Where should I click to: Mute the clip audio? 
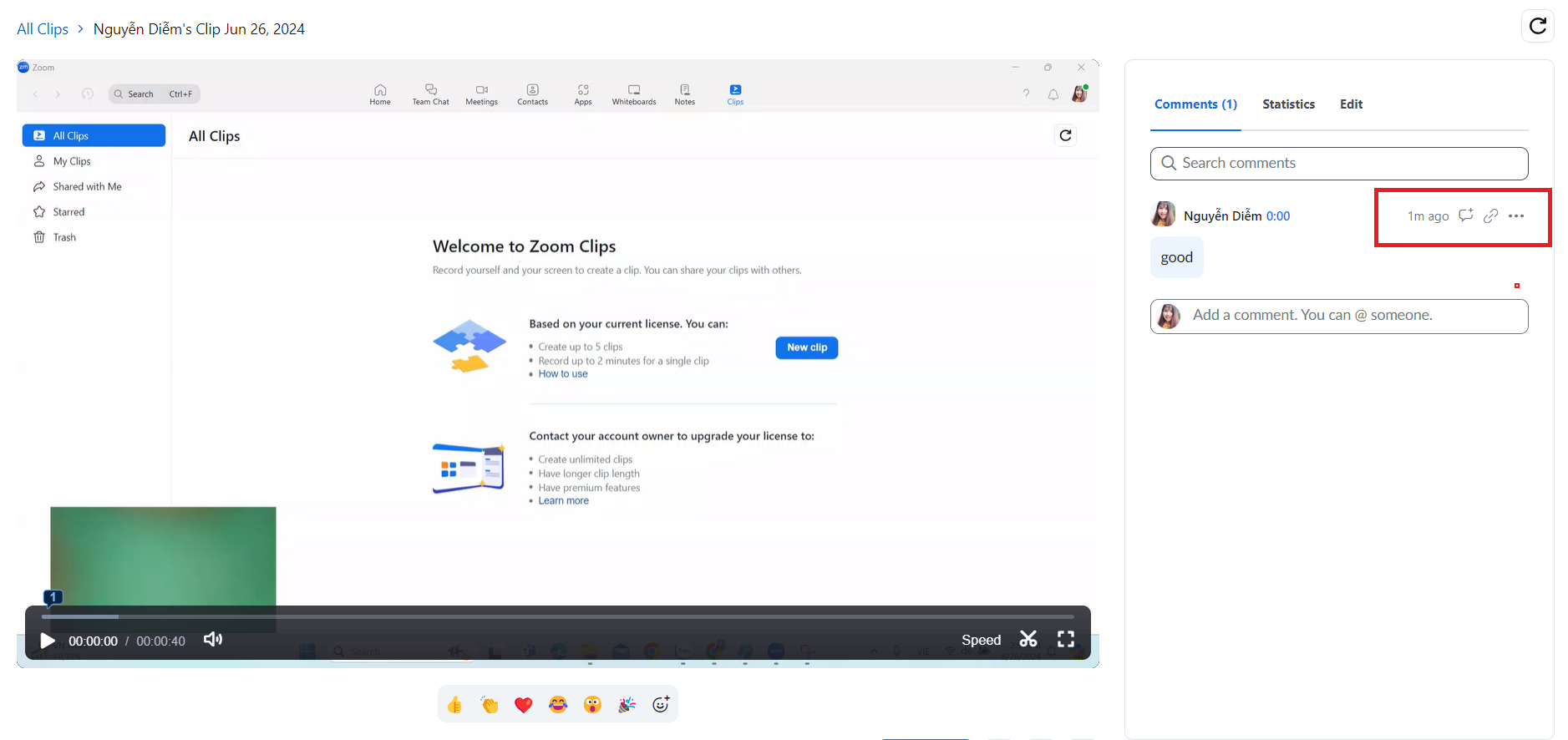(213, 640)
